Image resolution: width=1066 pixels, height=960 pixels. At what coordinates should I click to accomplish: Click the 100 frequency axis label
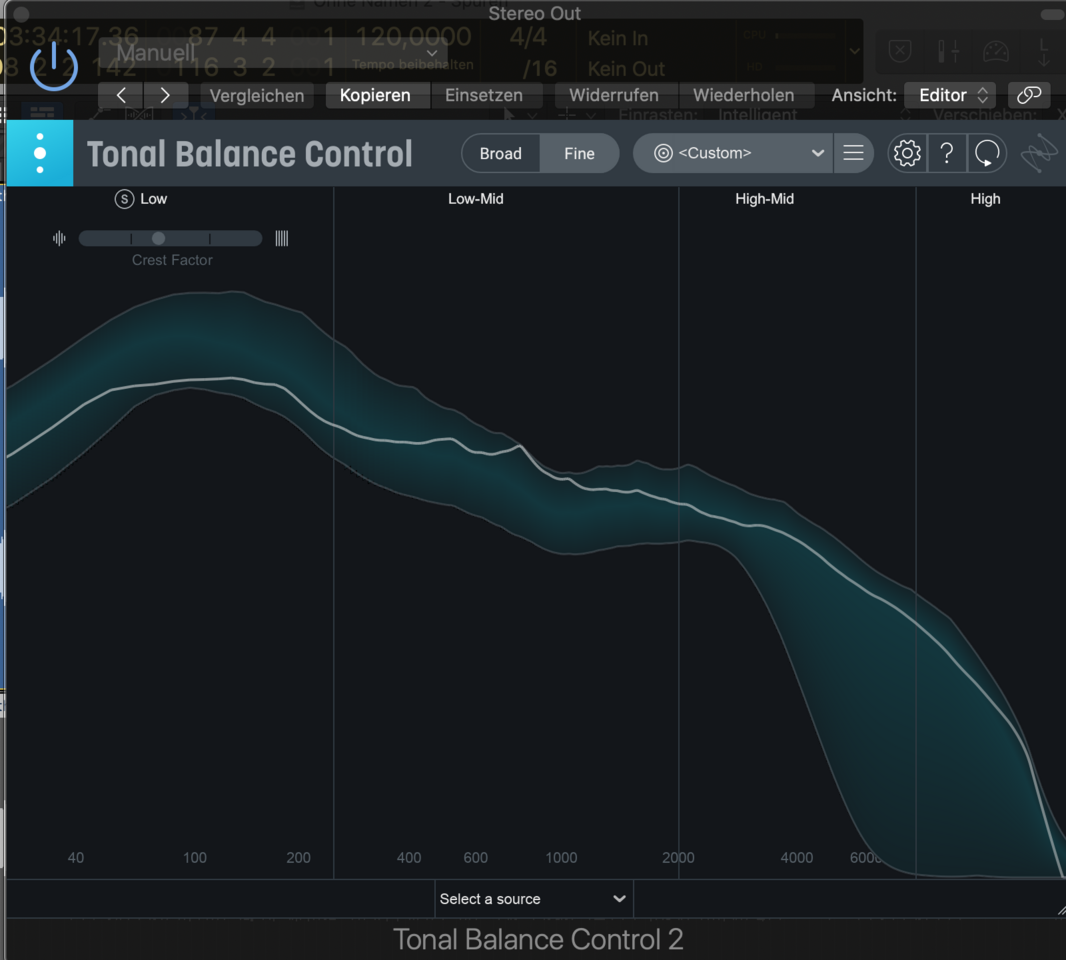tap(195, 858)
